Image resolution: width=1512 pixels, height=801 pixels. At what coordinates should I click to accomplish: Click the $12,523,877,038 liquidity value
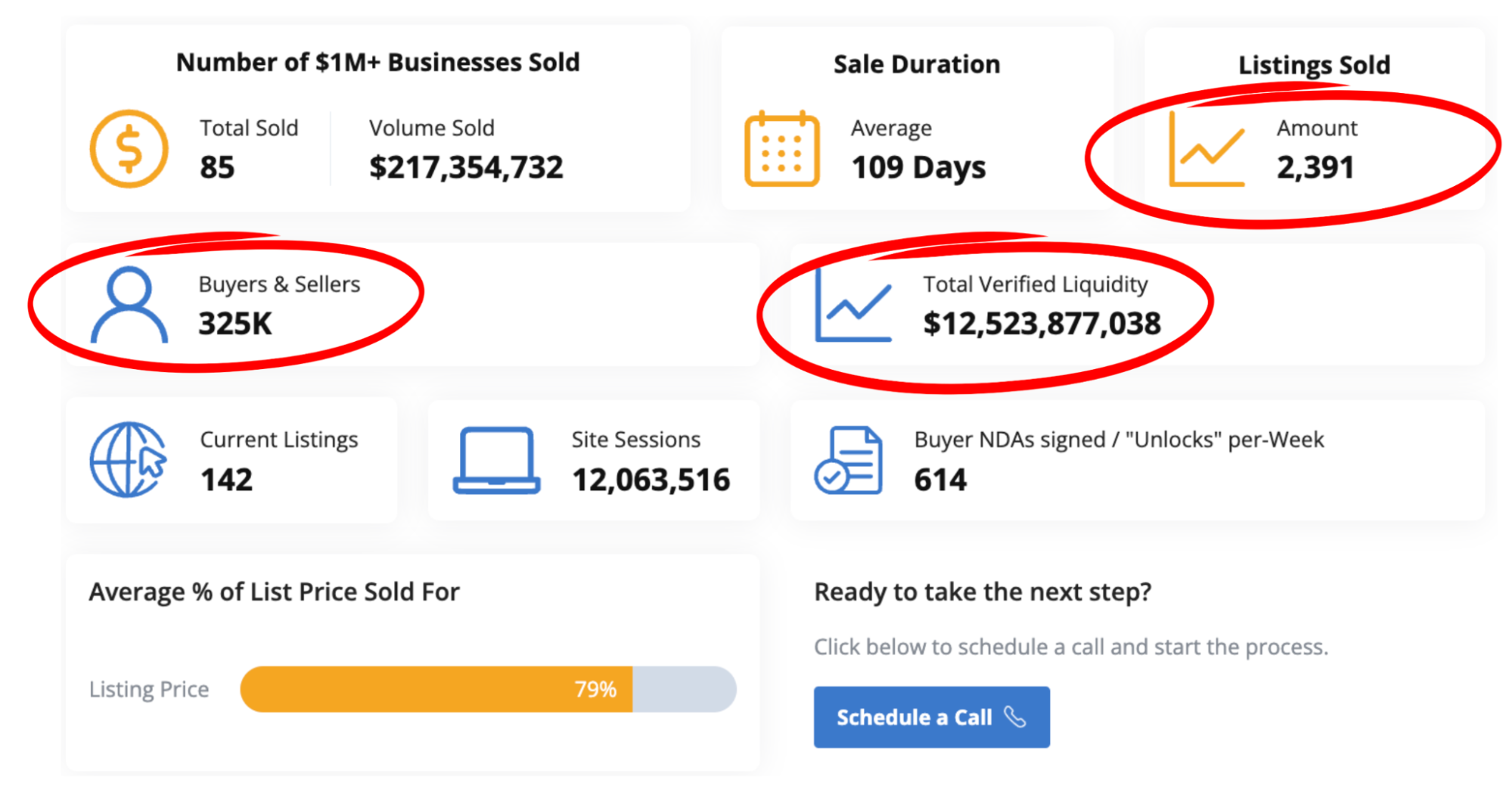(1042, 324)
